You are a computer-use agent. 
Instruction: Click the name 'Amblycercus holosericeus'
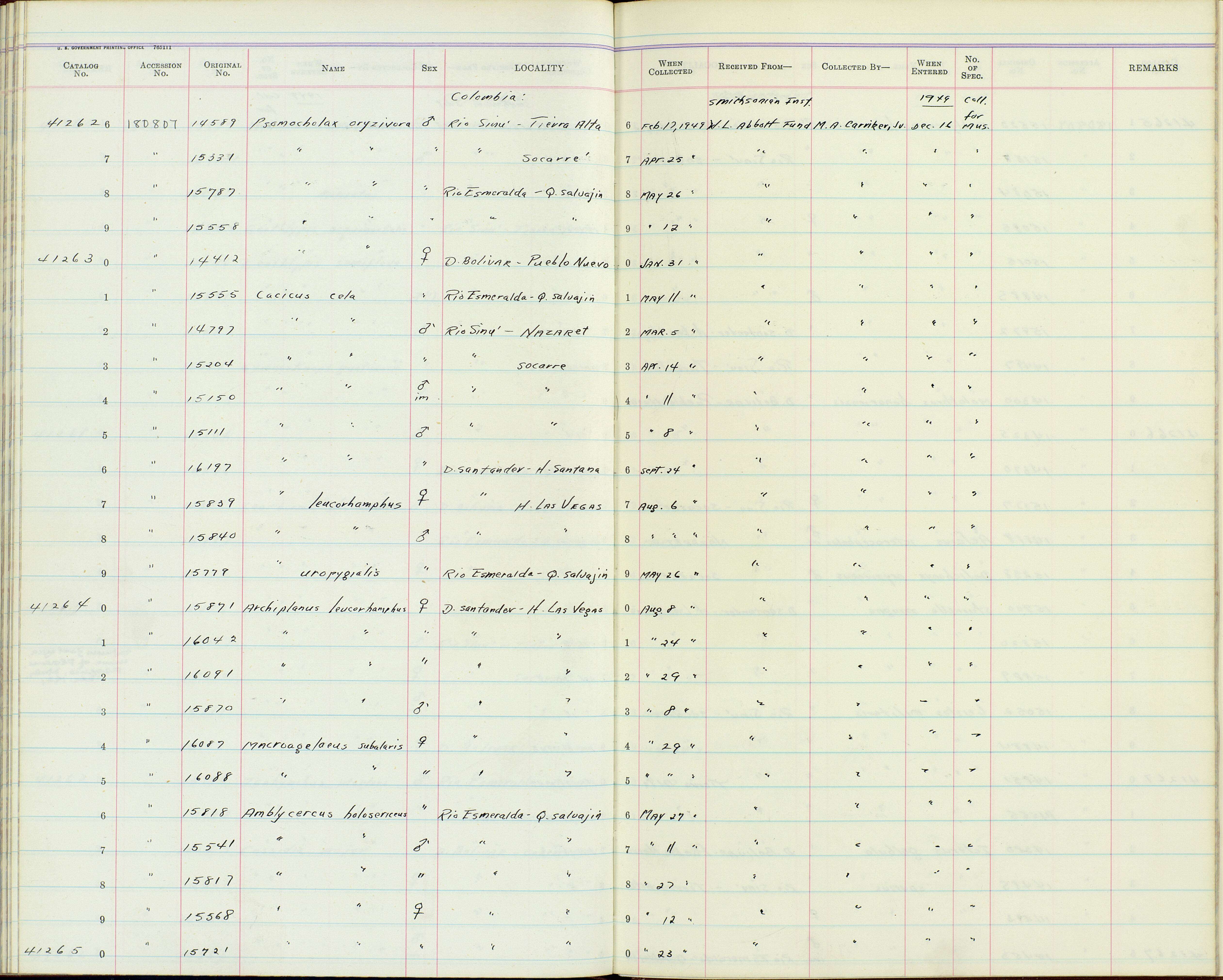click(x=325, y=813)
